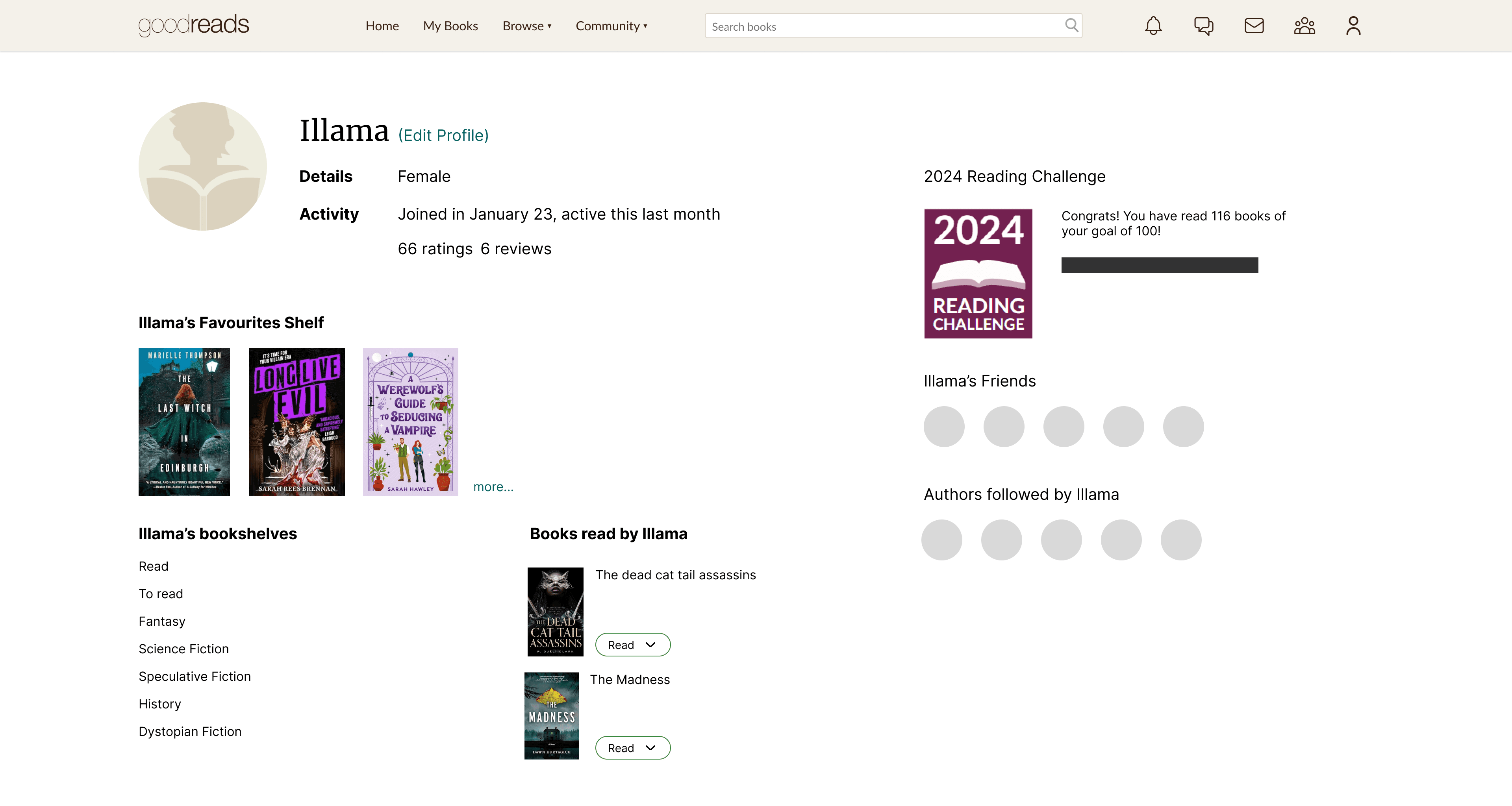1512x806 pixels.
Task: Open the profile account icon
Action: coord(1353,26)
